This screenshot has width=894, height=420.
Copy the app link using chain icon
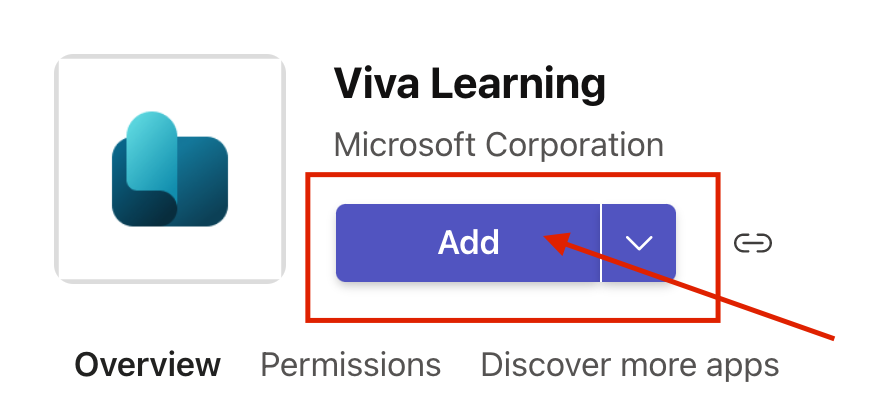(x=753, y=243)
